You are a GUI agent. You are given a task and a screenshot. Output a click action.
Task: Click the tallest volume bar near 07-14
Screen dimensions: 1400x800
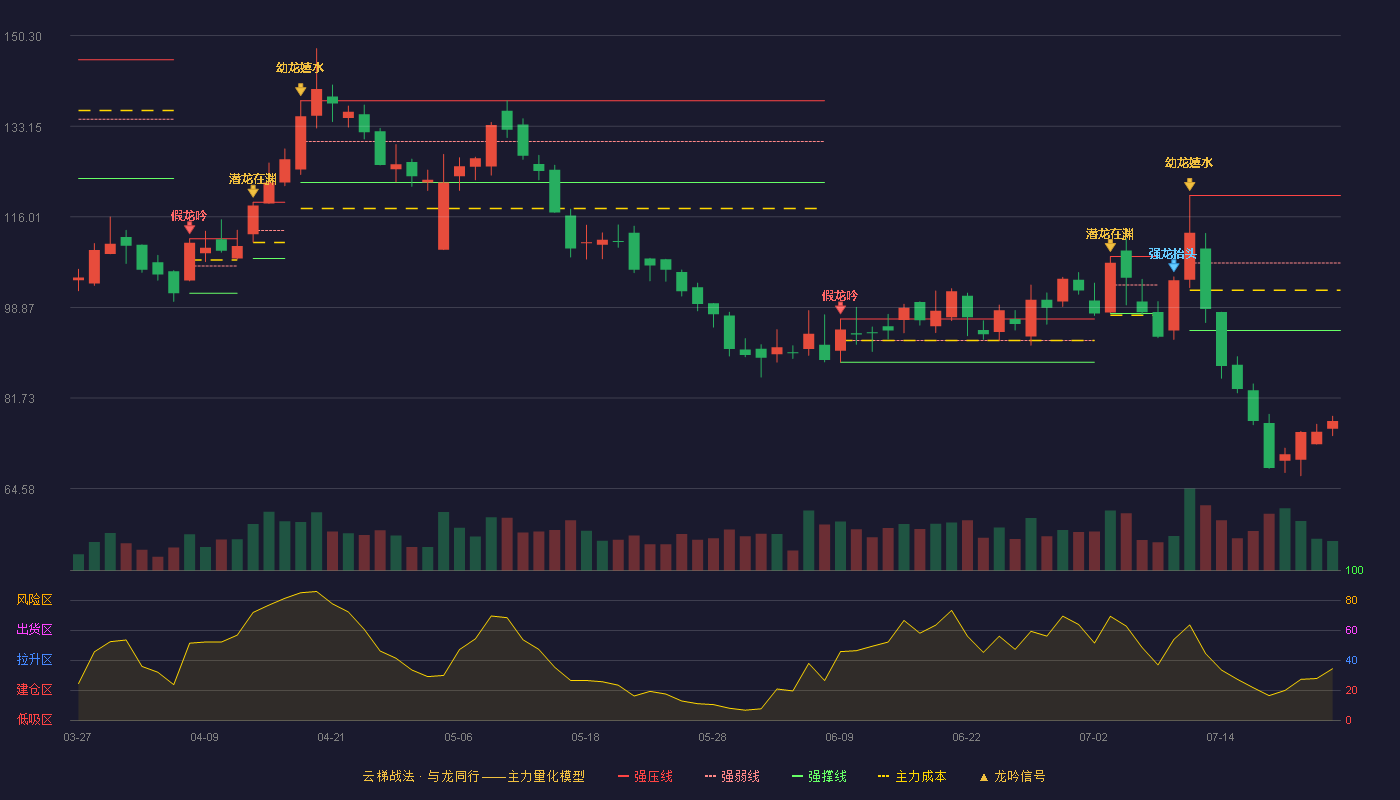(1189, 529)
